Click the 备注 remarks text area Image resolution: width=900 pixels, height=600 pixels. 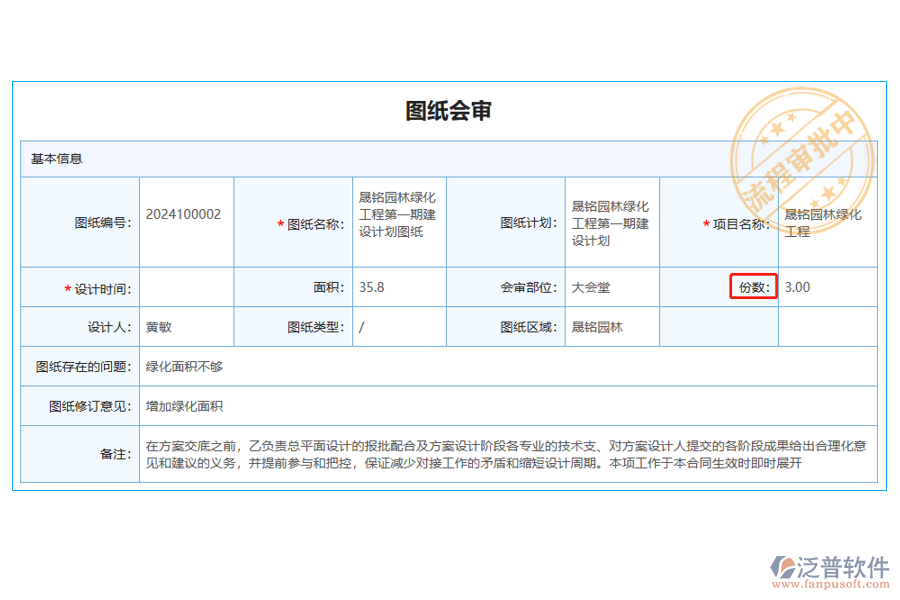[500, 453]
